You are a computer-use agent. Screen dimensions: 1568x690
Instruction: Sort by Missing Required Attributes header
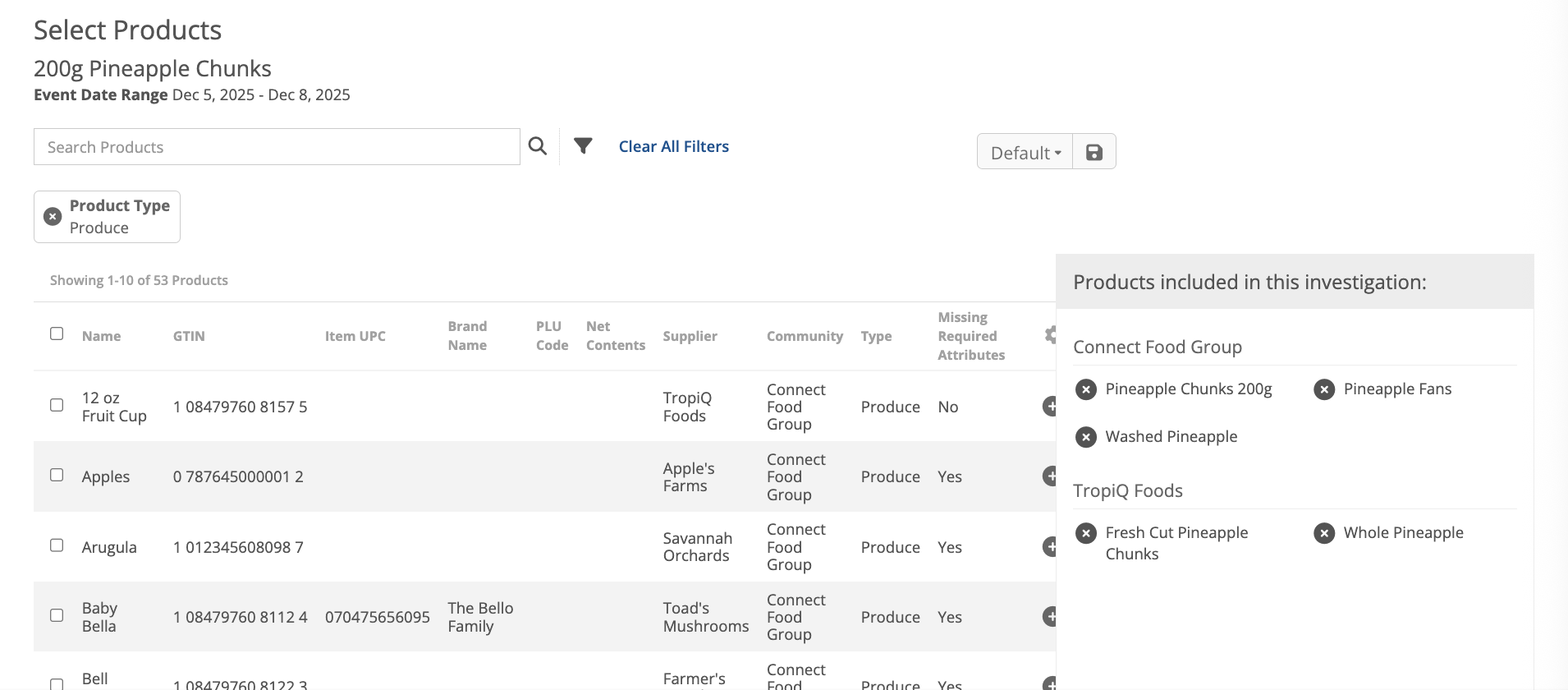(x=971, y=336)
